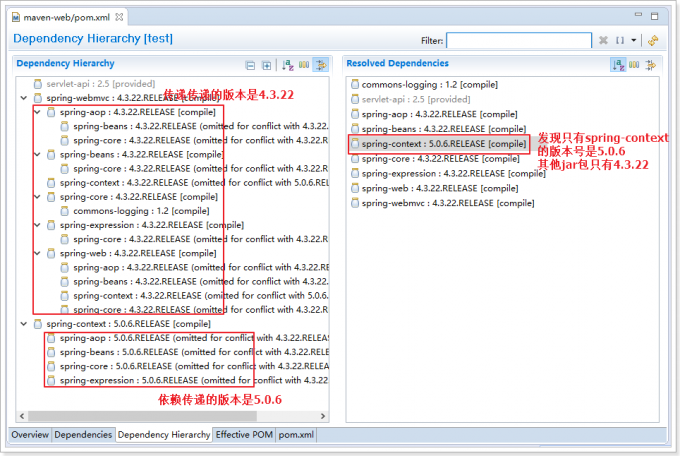Click the brackets icon next to filter
Viewport: 680px width, 456px height.
point(621,41)
